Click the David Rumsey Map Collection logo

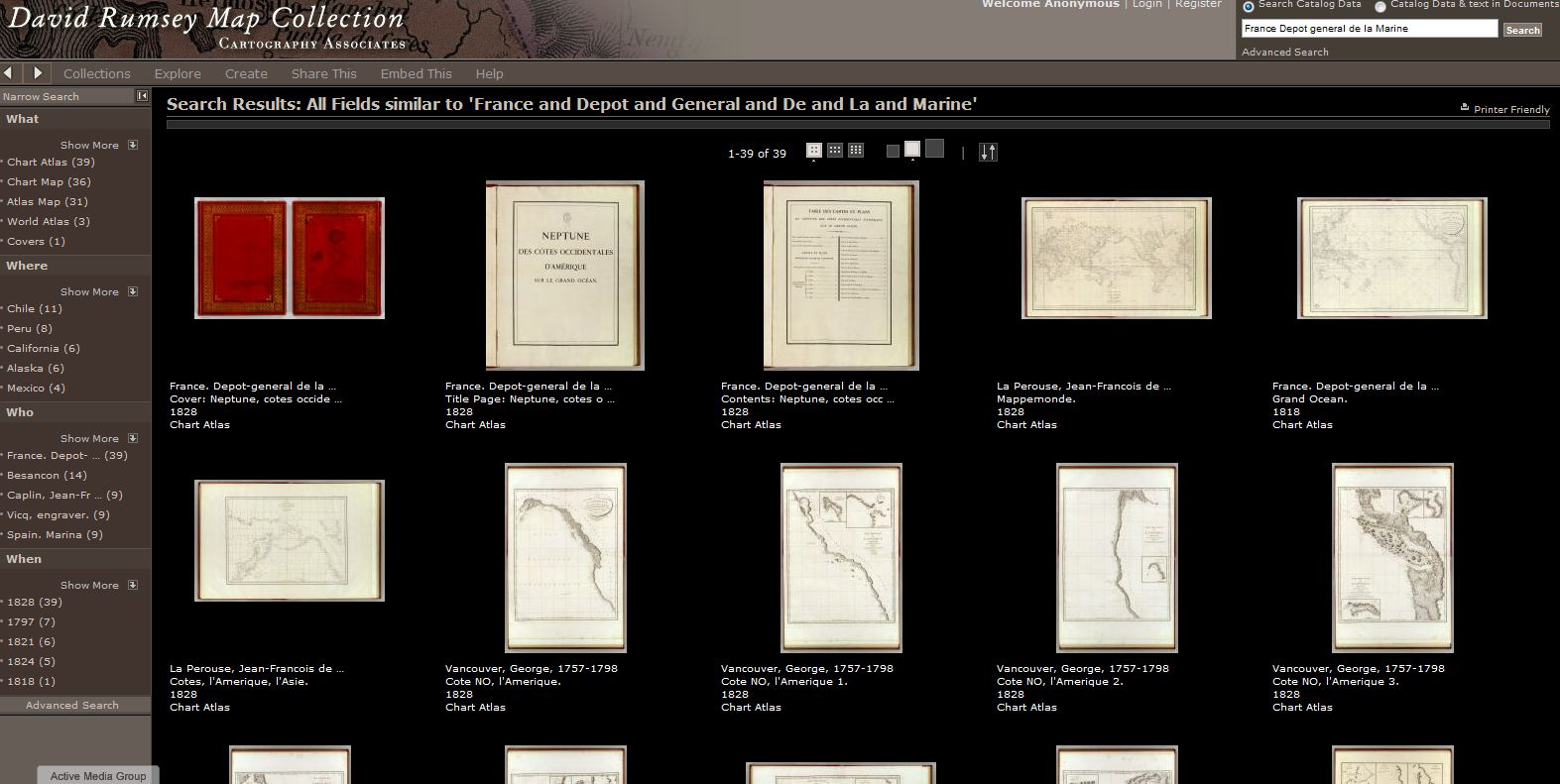(207, 27)
